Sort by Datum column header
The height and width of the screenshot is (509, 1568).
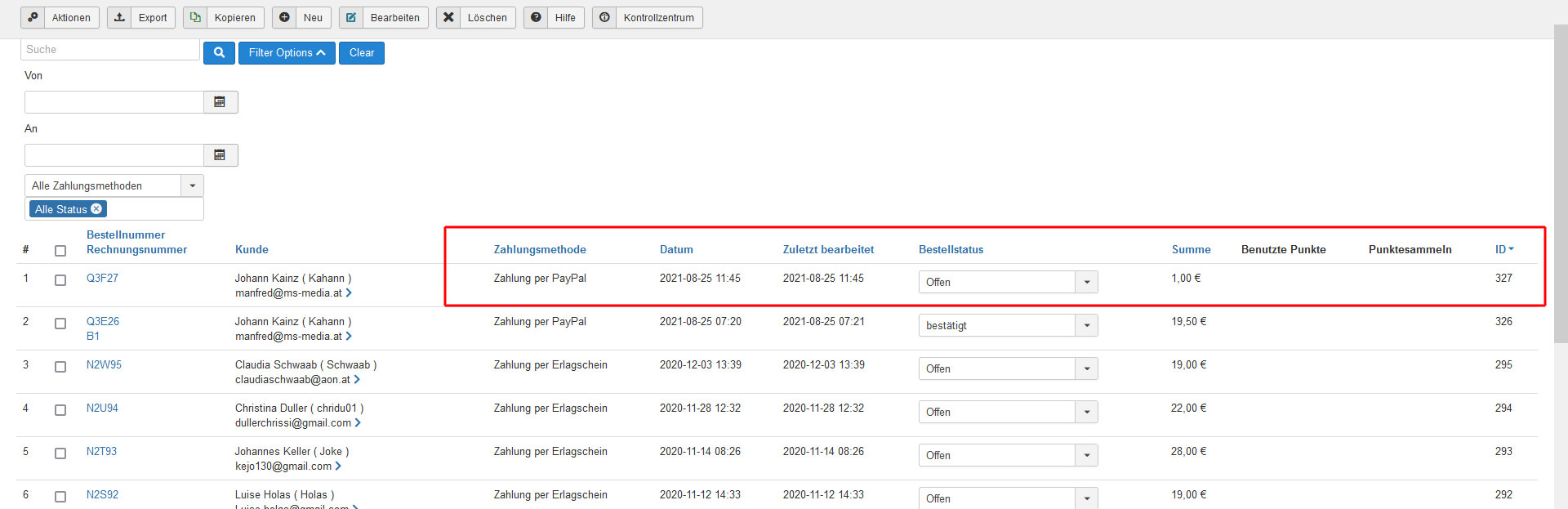(676, 249)
